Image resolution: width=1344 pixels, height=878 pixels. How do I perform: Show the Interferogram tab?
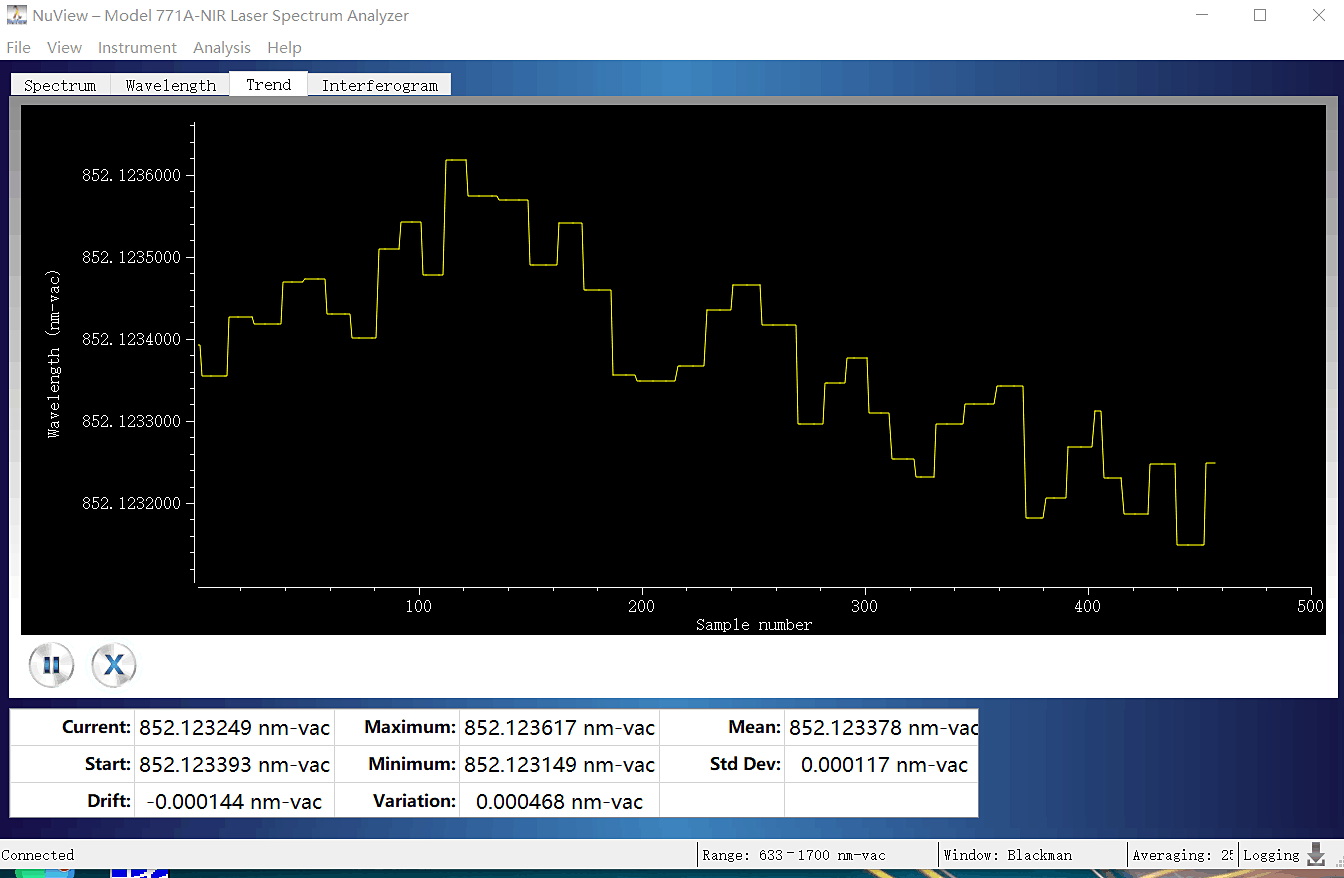pyautogui.click(x=379, y=85)
